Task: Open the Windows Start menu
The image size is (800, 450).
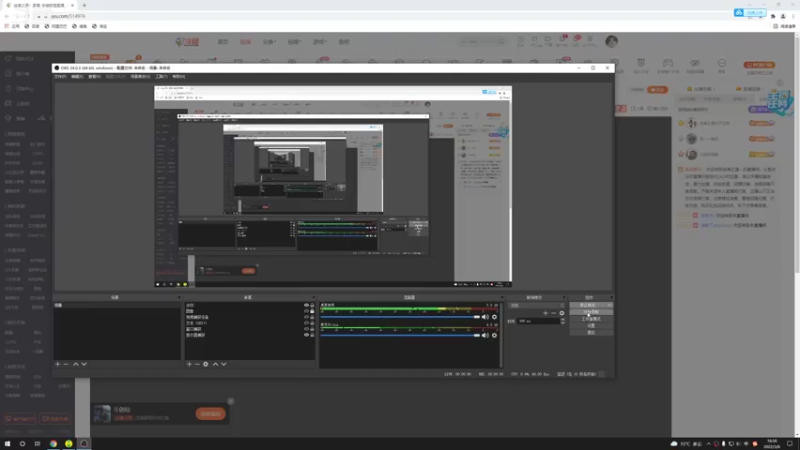Action: coord(7,444)
